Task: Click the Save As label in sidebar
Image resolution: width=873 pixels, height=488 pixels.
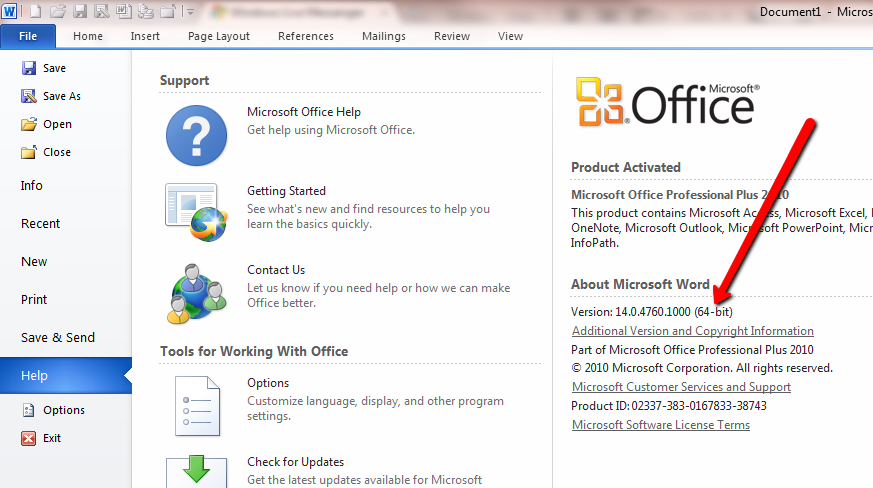Action: pos(62,96)
